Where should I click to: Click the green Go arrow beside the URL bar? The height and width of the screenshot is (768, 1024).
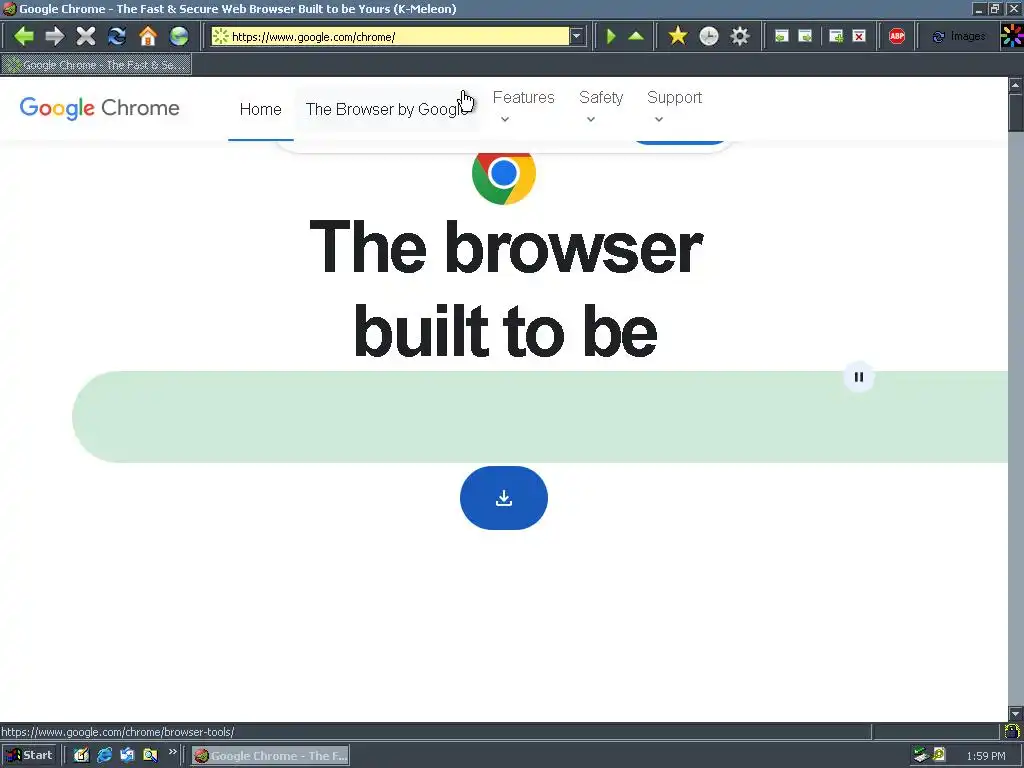click(x=611, y=36)
